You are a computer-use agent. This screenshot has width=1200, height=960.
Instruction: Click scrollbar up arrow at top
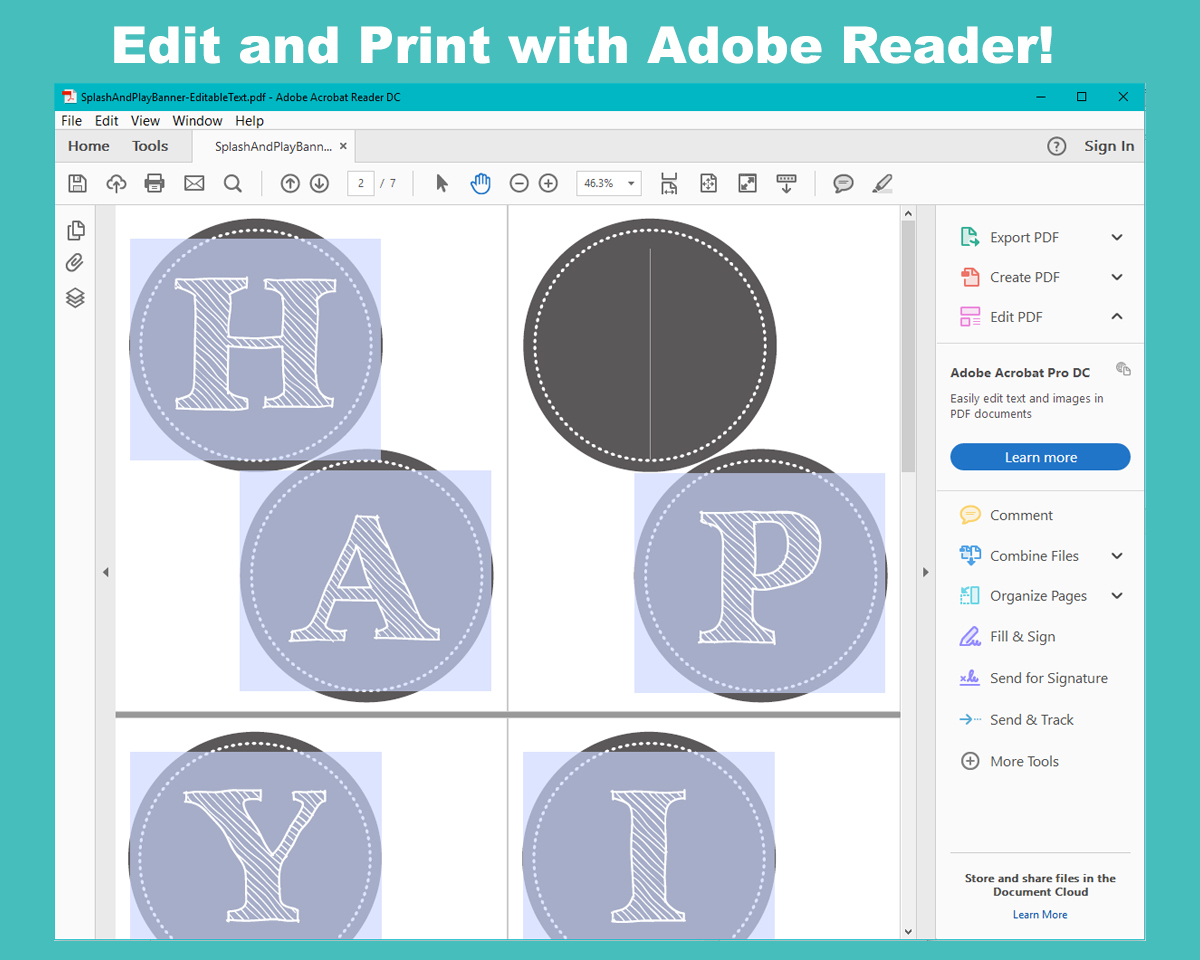click(908, 213)
